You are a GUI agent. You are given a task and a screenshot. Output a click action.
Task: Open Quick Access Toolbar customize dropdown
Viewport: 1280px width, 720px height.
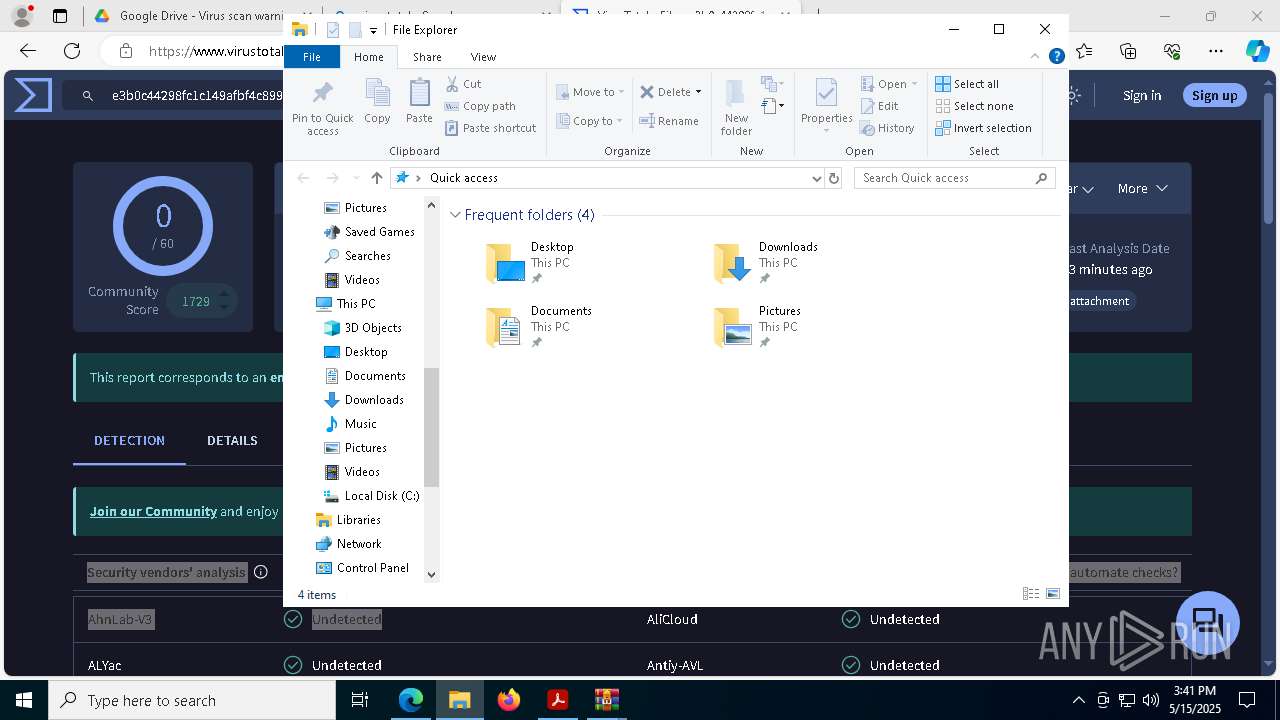click(373, 30)
